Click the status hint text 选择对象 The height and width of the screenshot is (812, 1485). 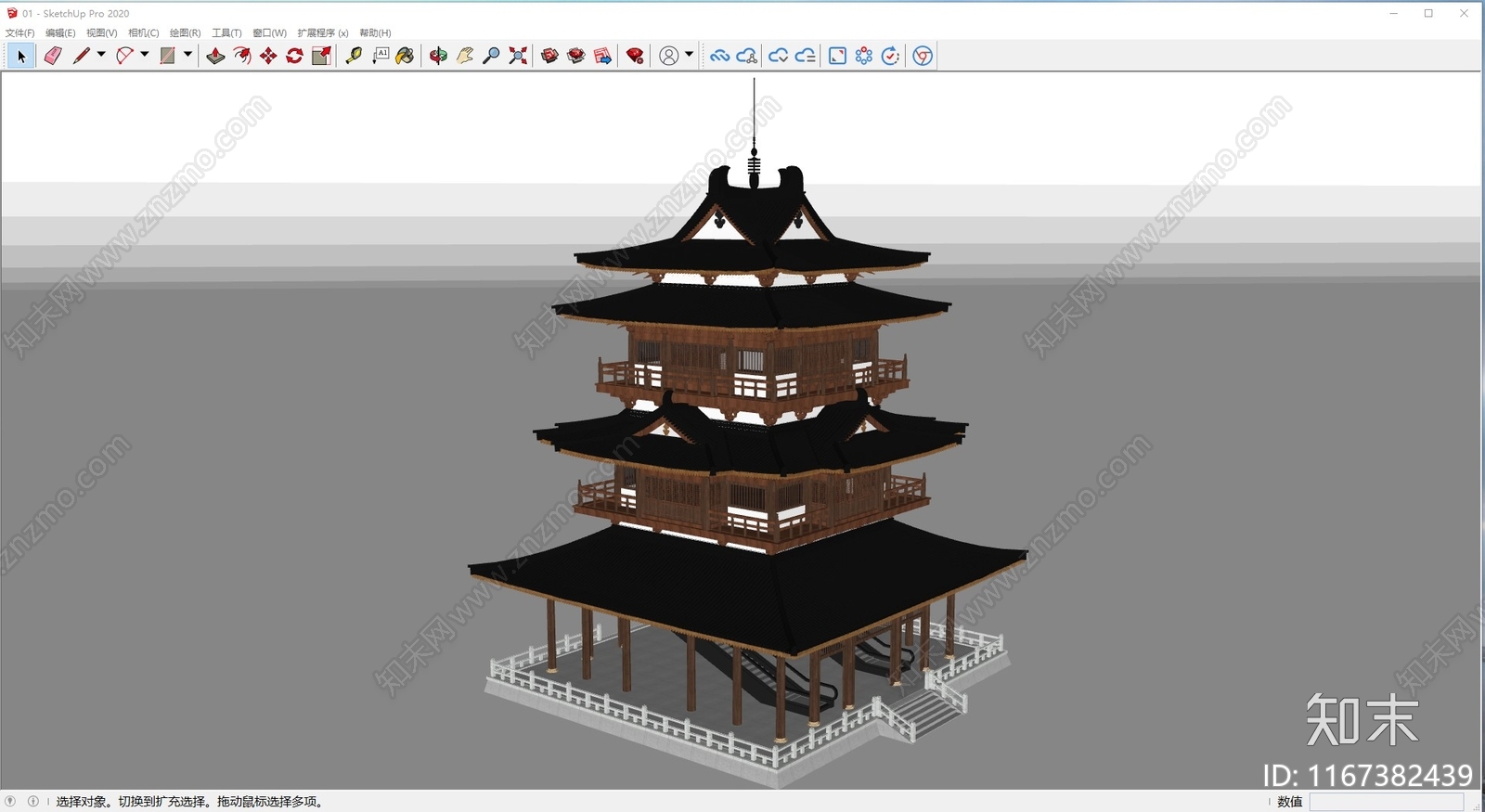82,802
